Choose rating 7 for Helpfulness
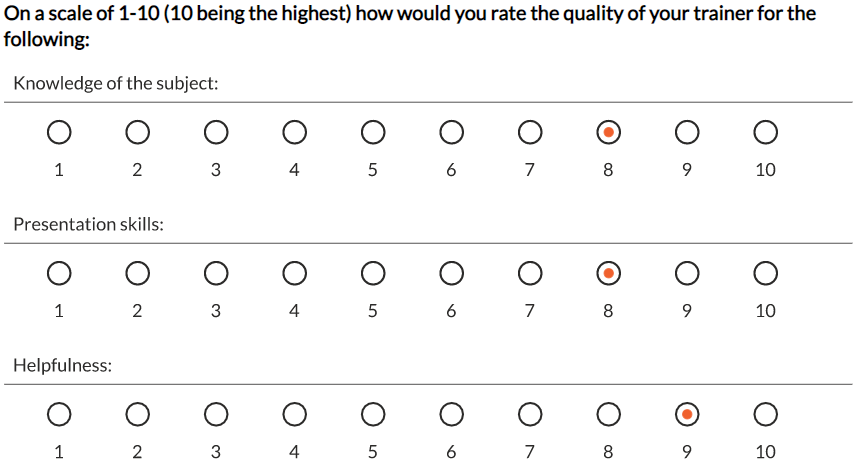This screenshot has height=473, width=854. pyautogui.click(x=530, y=415)
